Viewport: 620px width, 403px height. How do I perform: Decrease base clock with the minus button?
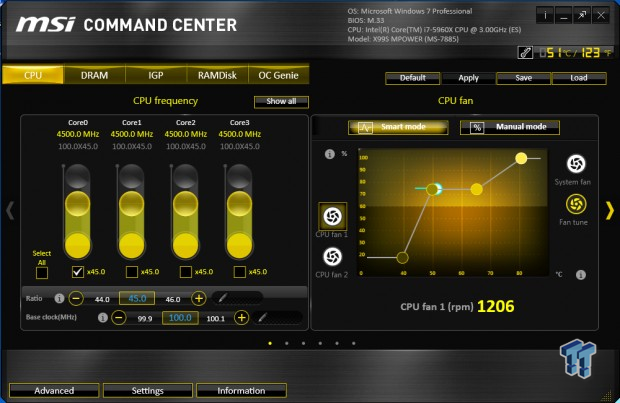[119, 317]
